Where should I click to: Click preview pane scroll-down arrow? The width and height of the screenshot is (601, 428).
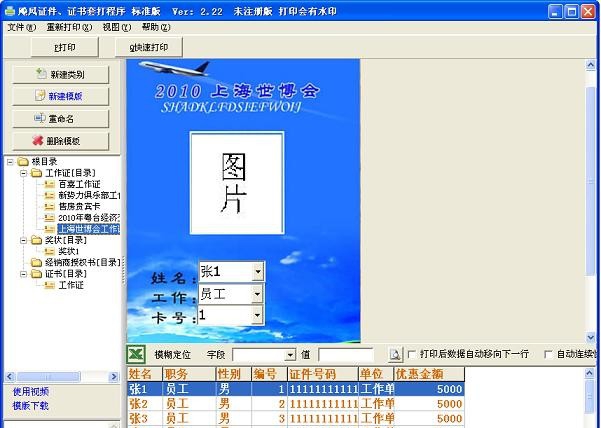pyautogui.click(x=591, y=337)
